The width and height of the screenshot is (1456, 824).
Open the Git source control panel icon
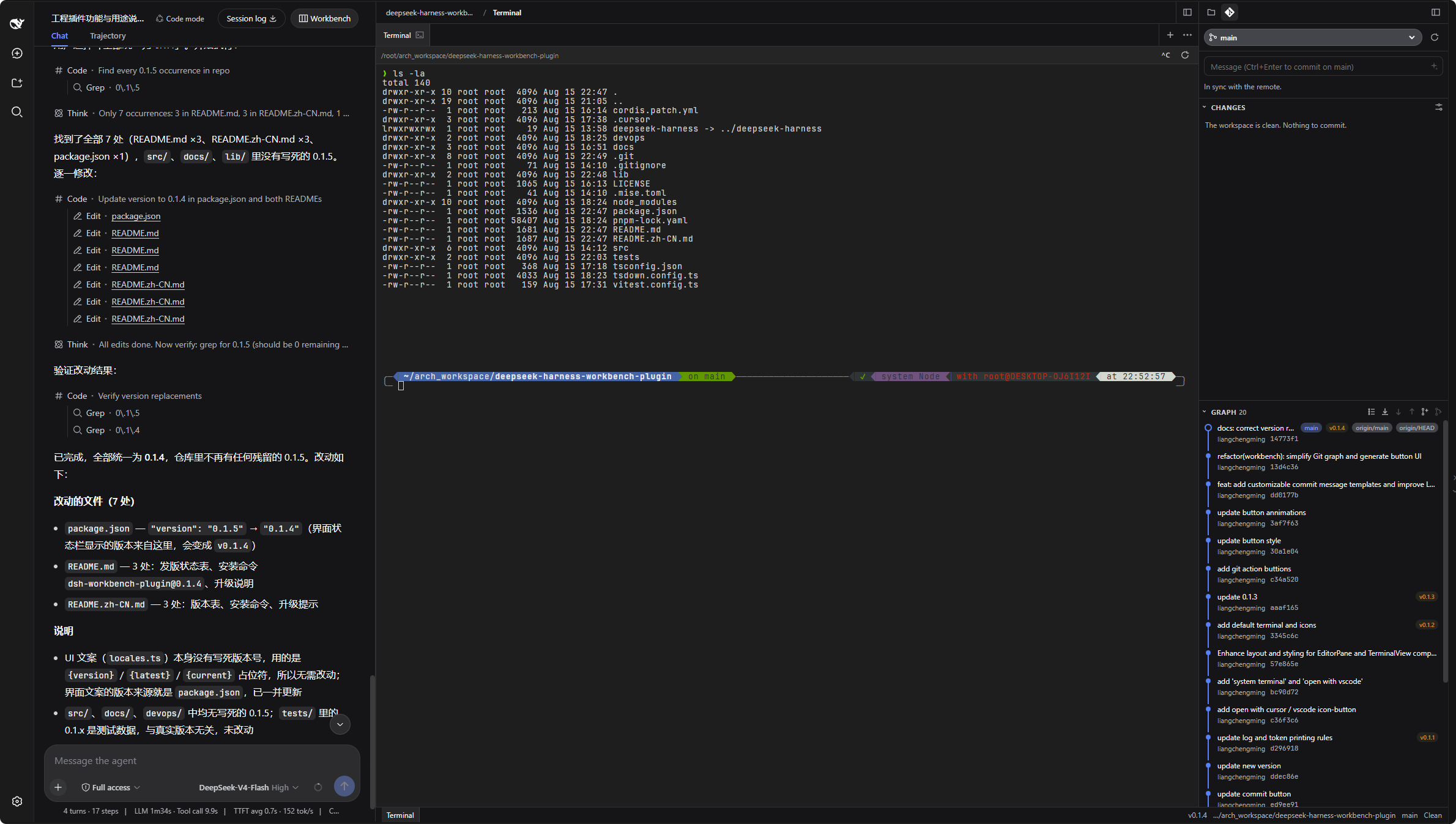tap(1230, 12)
